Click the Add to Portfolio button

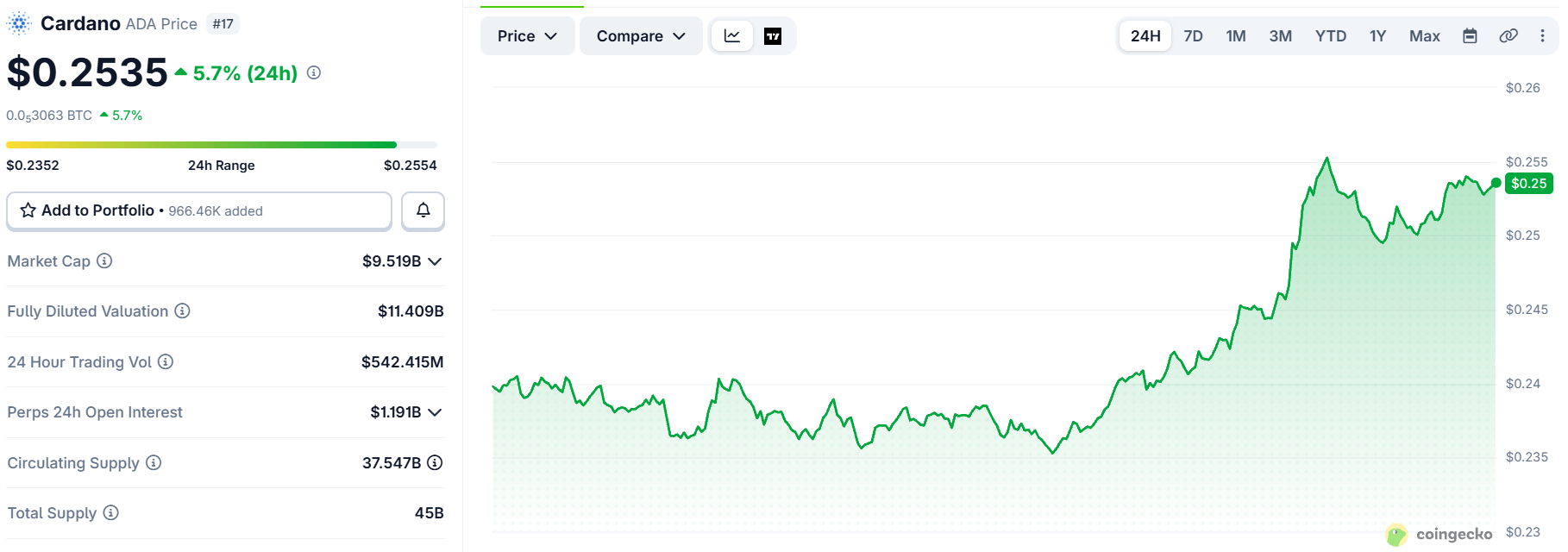coord(199,210)
